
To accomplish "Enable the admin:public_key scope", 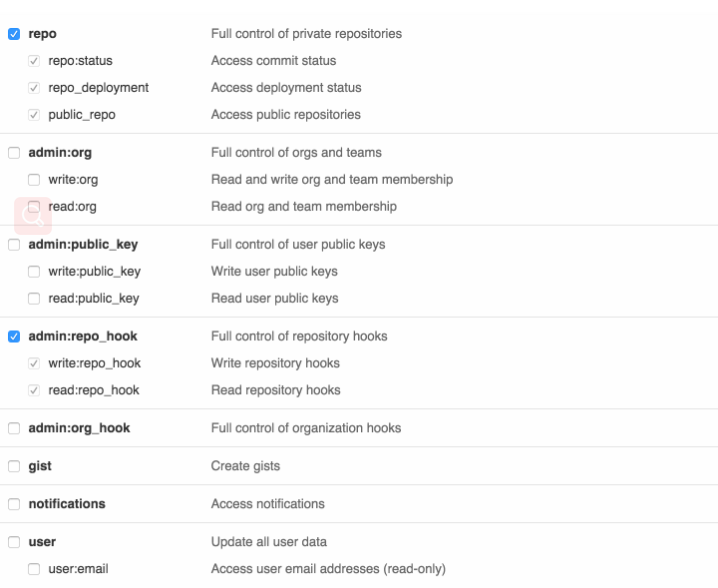I will (13, 245).
